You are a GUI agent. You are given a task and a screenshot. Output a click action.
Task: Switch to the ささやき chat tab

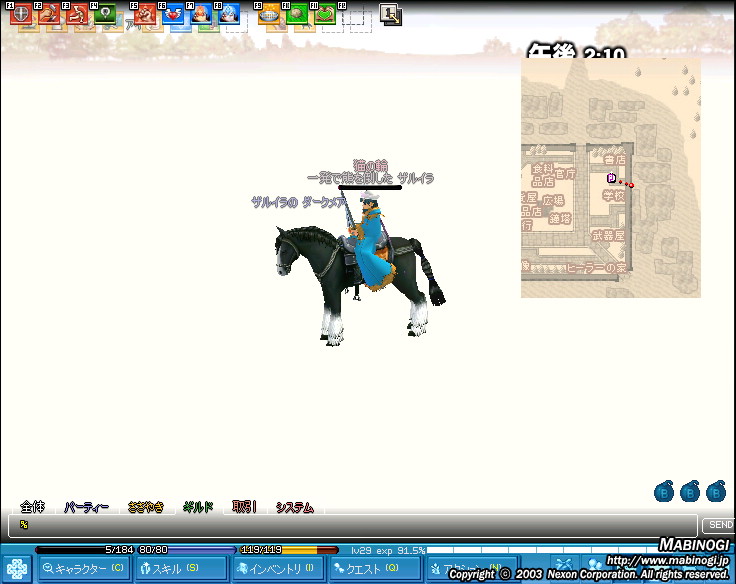pos(146,507)
